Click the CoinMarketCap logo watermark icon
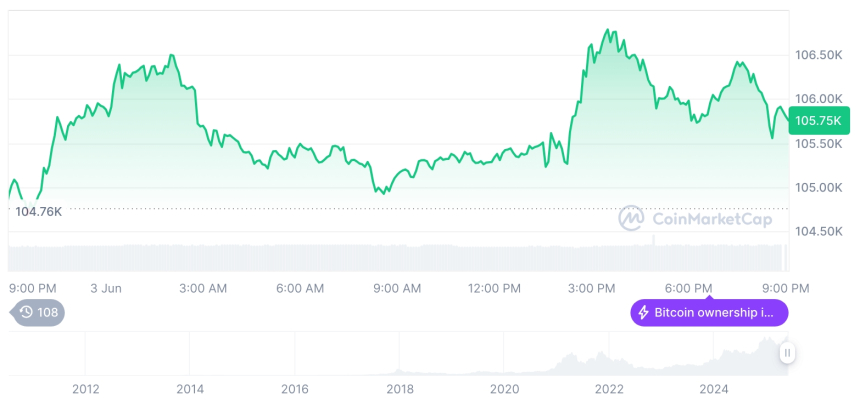Viewport: 860px width, 401px height. coord(631,217)
